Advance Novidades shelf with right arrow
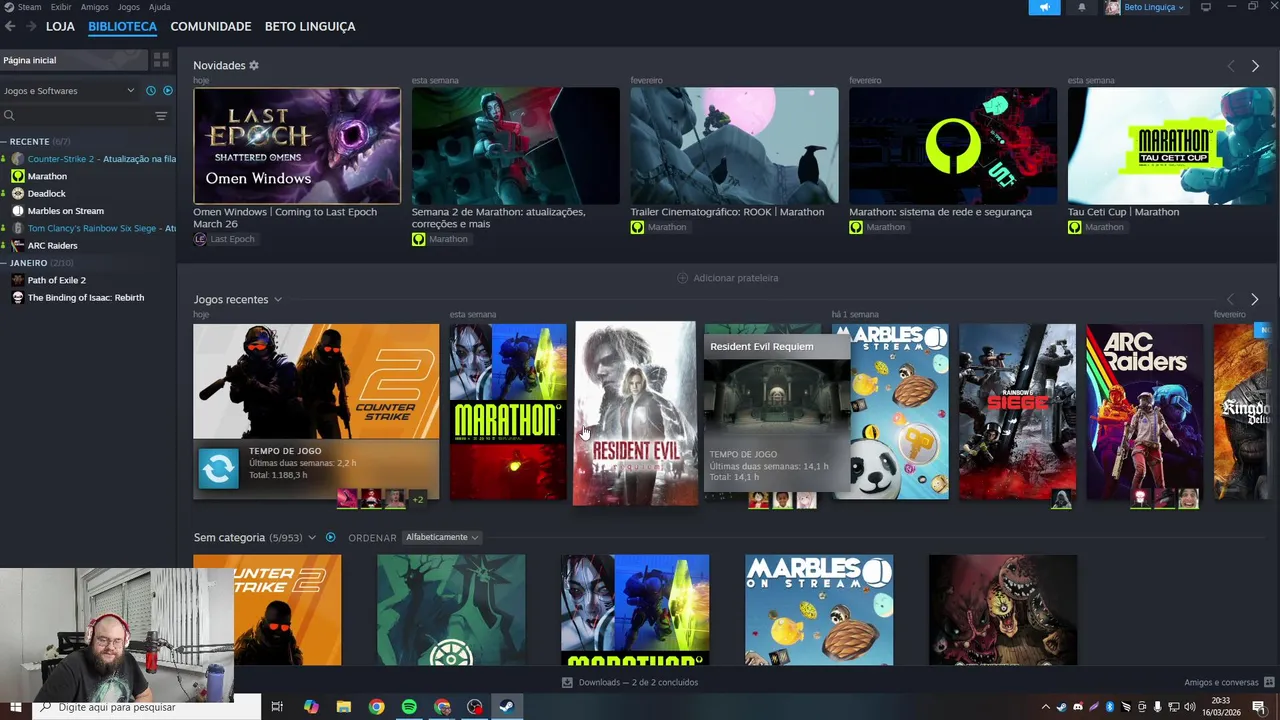Viewport: 1280px width, 720px height. coord(1255,66)
